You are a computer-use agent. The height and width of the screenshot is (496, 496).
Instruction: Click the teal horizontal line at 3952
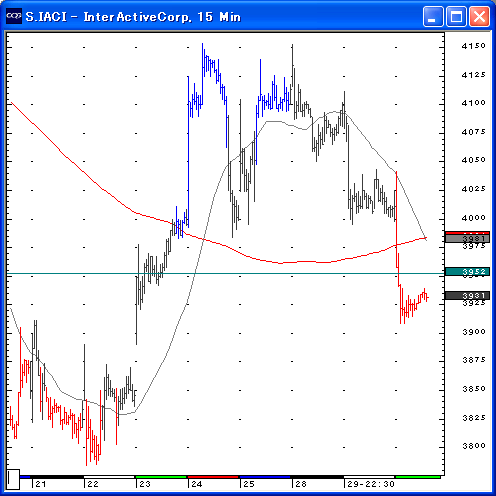point(225,274)
